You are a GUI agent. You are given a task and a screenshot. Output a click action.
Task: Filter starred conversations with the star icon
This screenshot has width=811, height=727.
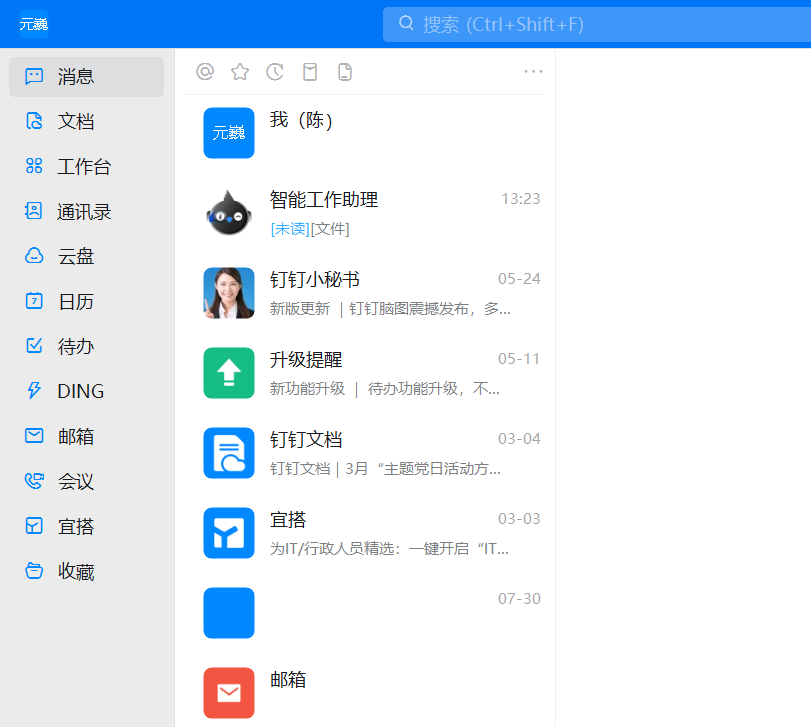[240, 71]
